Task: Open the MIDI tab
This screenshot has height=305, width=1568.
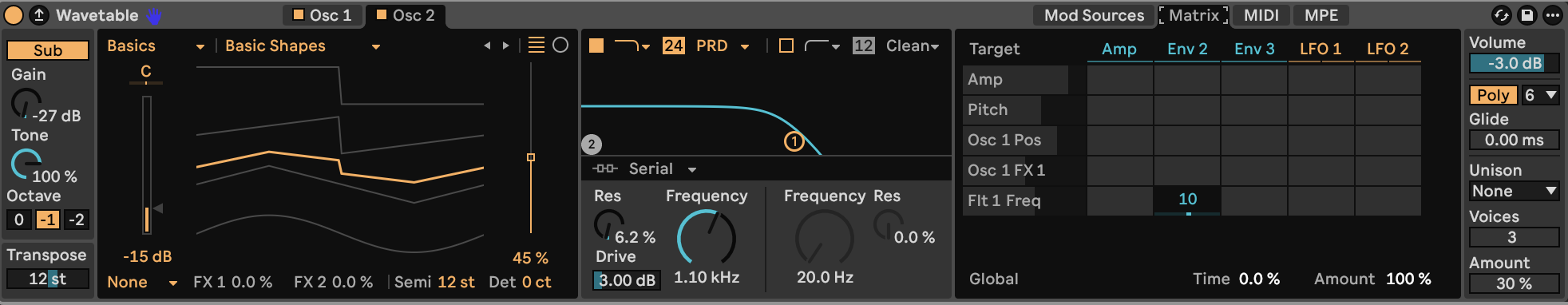Action: (1261, 15)
